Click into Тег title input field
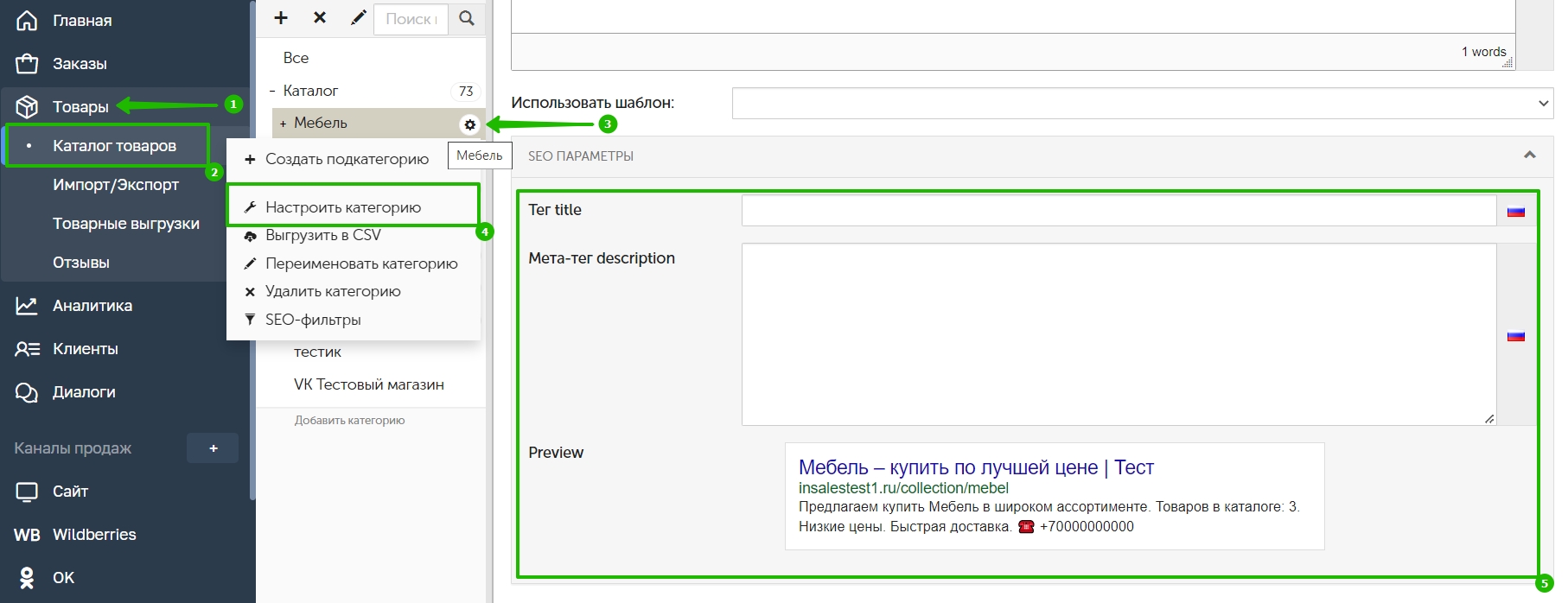Screen dimensions: 1568x603 click(x=1119, y=211)
